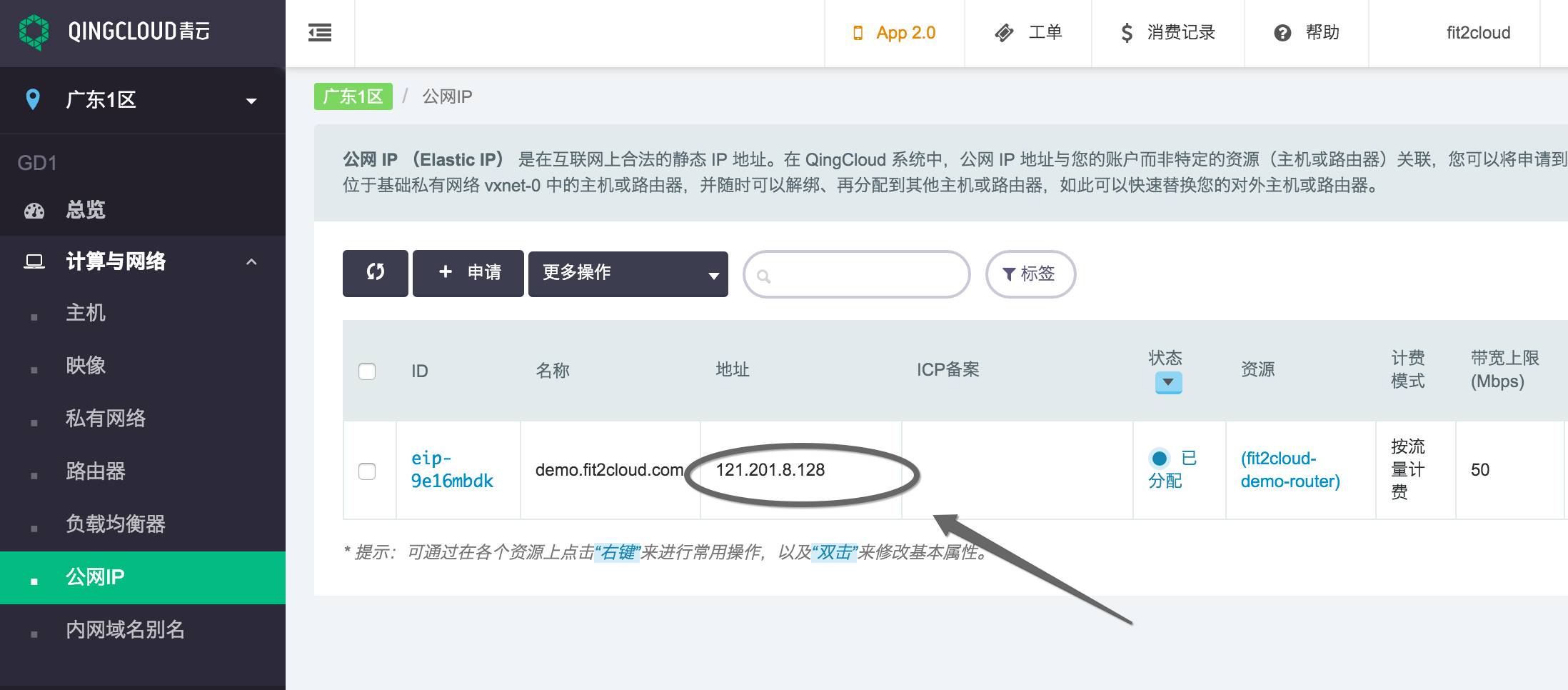
Task: Click the search magnifier icon
Action: (763, 276)
